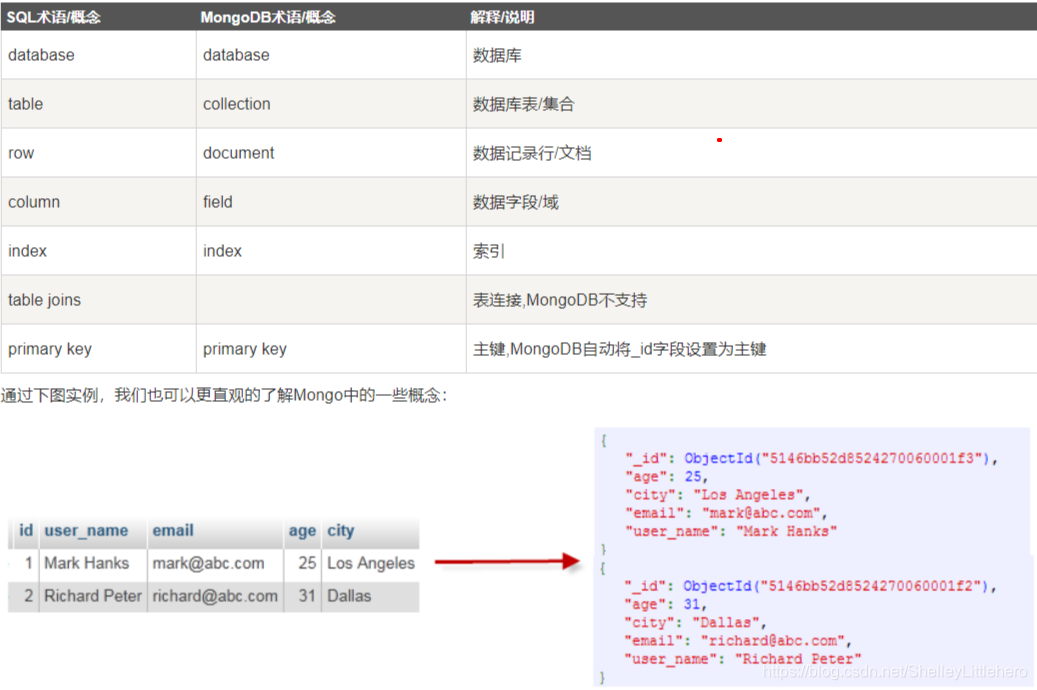Click the '"city": "Dallas"' JSON line
The height and width of the screenshot is (690, 1037).
tap(696, 623)
